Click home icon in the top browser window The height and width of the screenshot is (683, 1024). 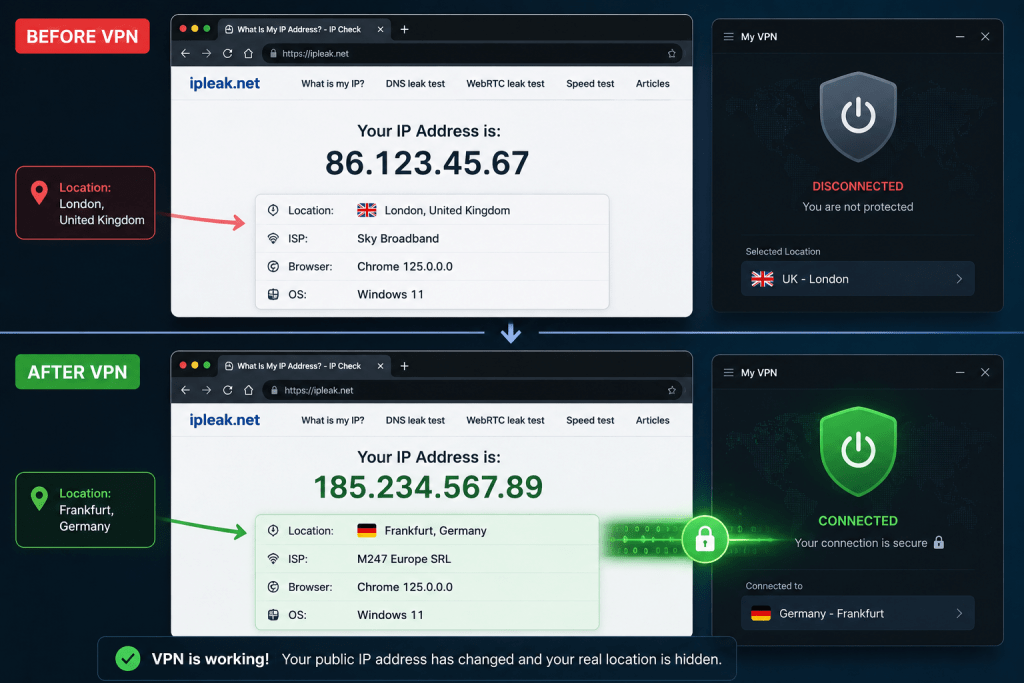(248, 54)
